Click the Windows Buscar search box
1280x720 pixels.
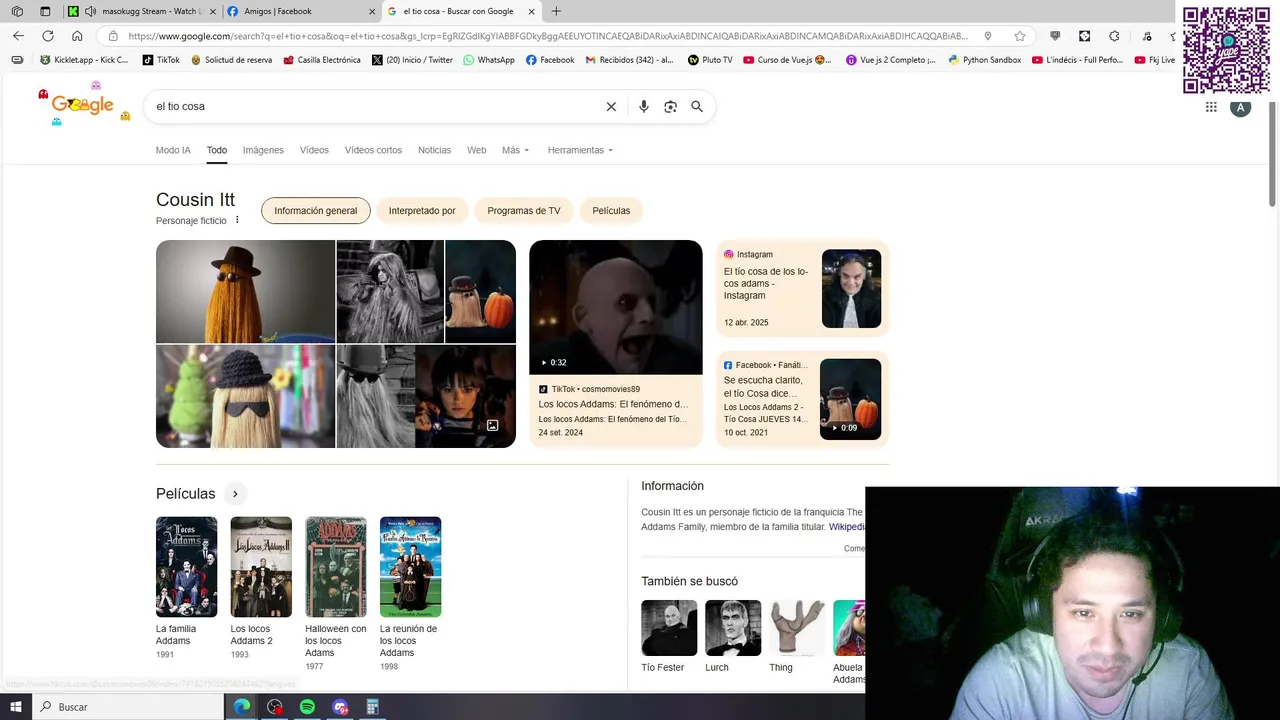128,707
